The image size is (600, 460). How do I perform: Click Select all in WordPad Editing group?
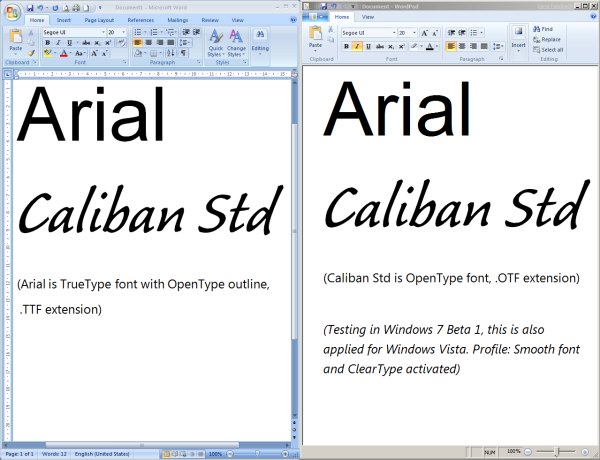point(551,49)
